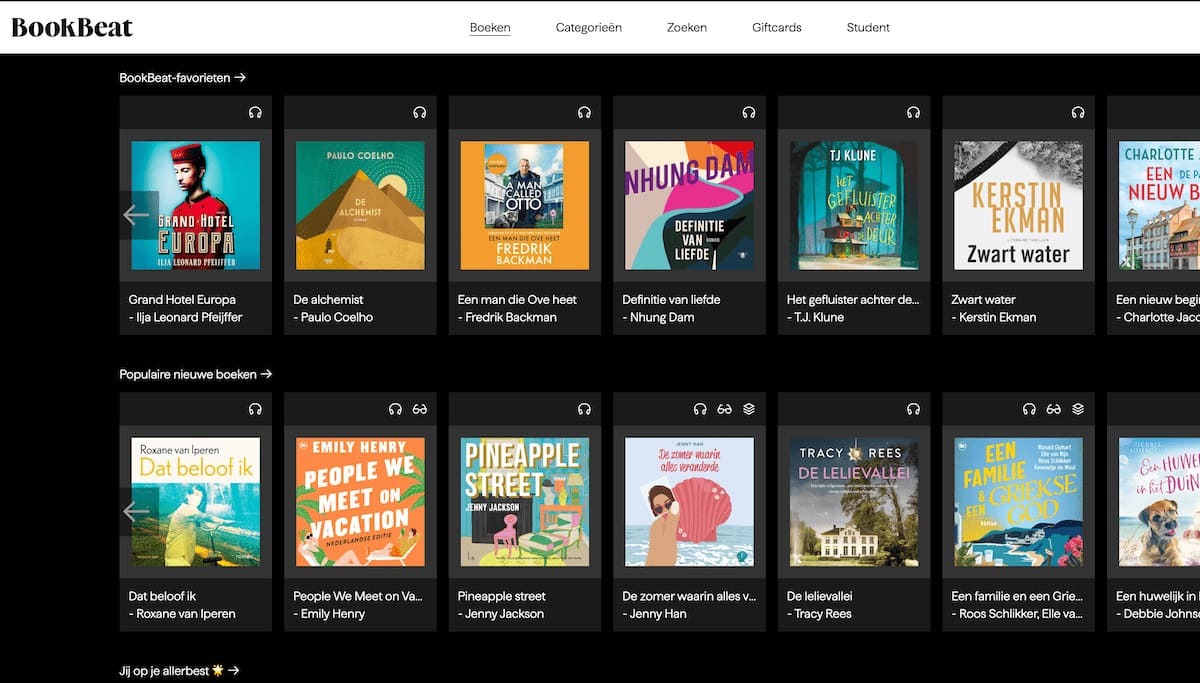Go to the Zoeken page
Viewport: 1200px width, 683px height.
[x=687, y=27]
